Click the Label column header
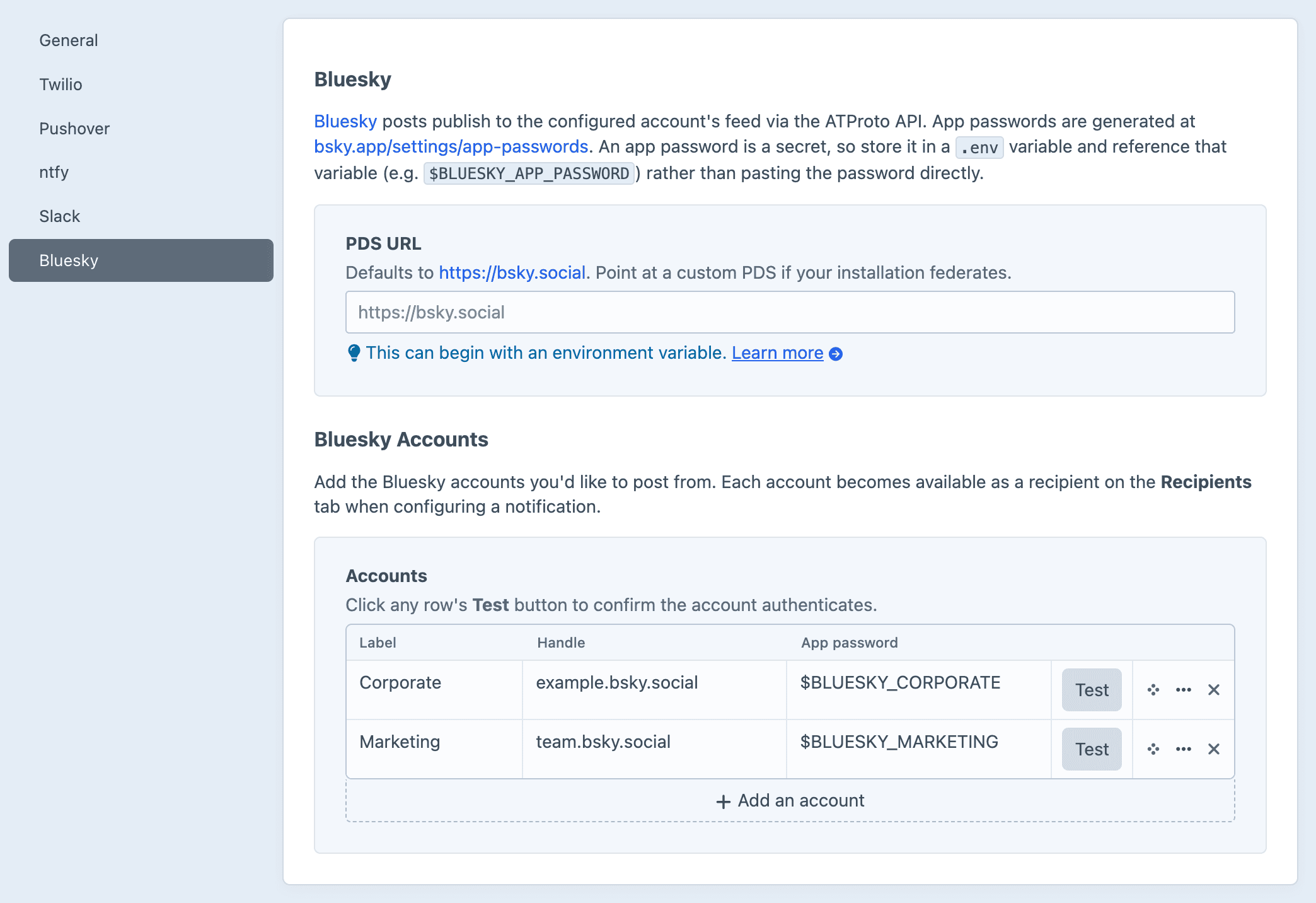The width and height of the screenshot is (1316, 903). 378,643
